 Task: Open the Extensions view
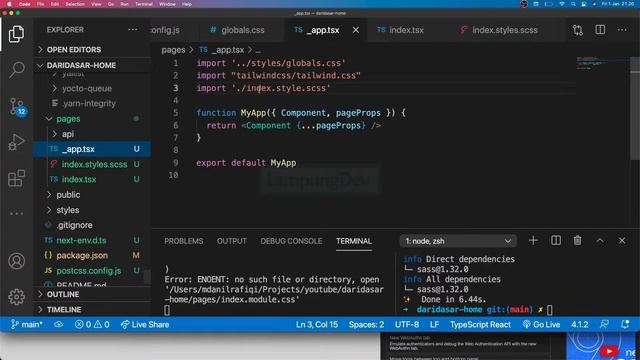click(16, 178)
